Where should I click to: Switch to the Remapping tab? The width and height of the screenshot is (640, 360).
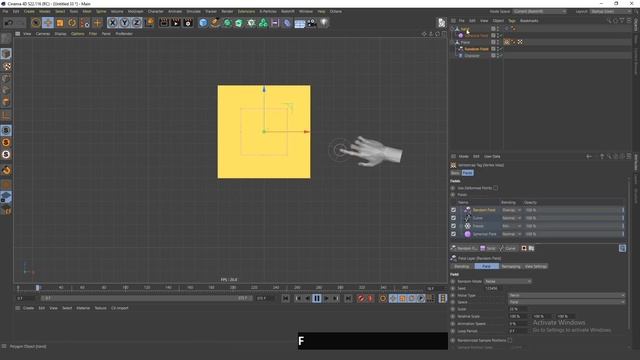pyautogui.click(x=511, y=266)
